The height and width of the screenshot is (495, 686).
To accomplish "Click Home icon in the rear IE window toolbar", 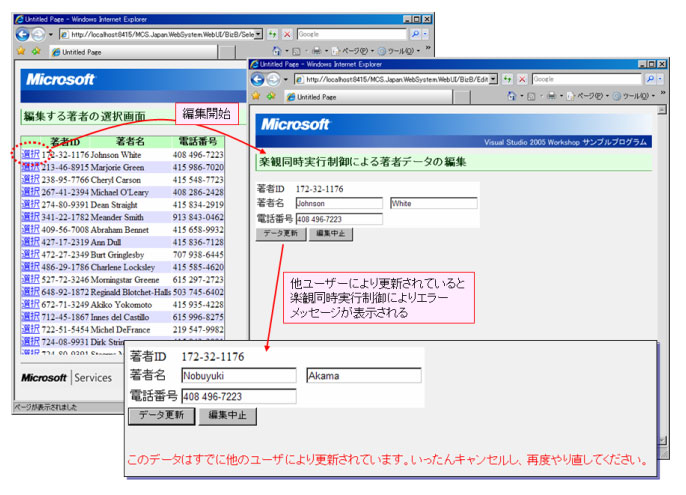I will pyautogui.click(x=276, y=51).
